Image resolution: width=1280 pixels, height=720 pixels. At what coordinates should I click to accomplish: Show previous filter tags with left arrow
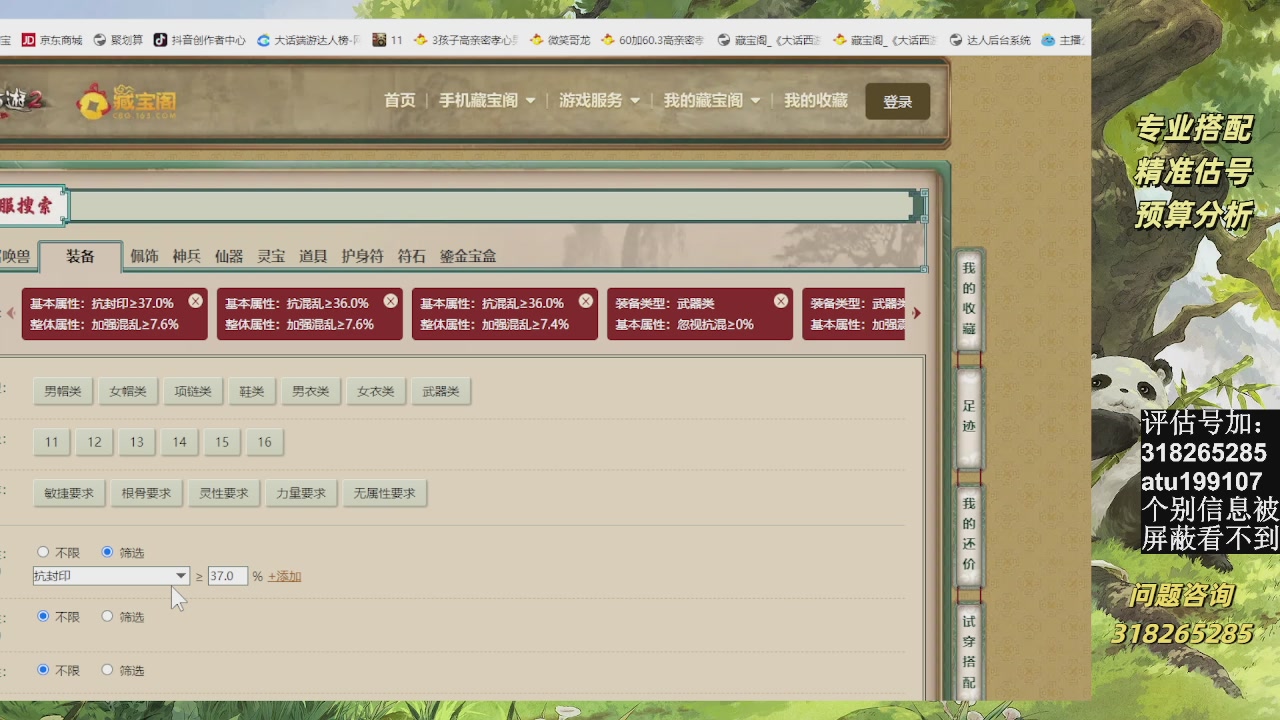(x=11, y=313)
